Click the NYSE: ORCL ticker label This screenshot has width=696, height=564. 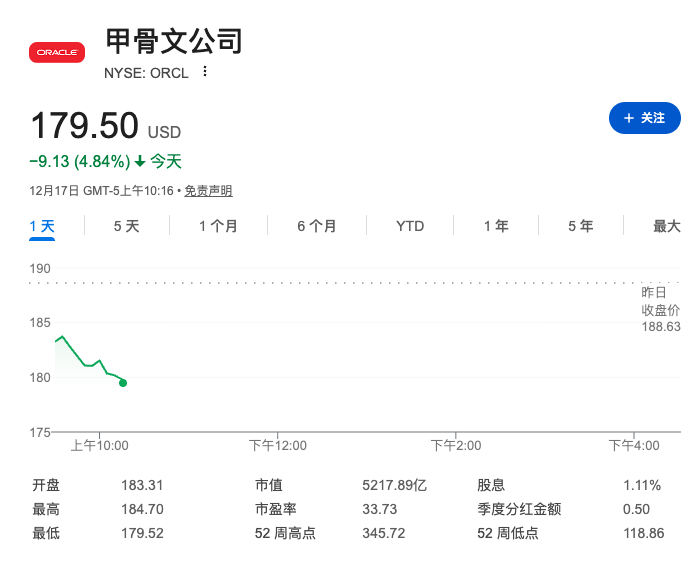(146, 72)
